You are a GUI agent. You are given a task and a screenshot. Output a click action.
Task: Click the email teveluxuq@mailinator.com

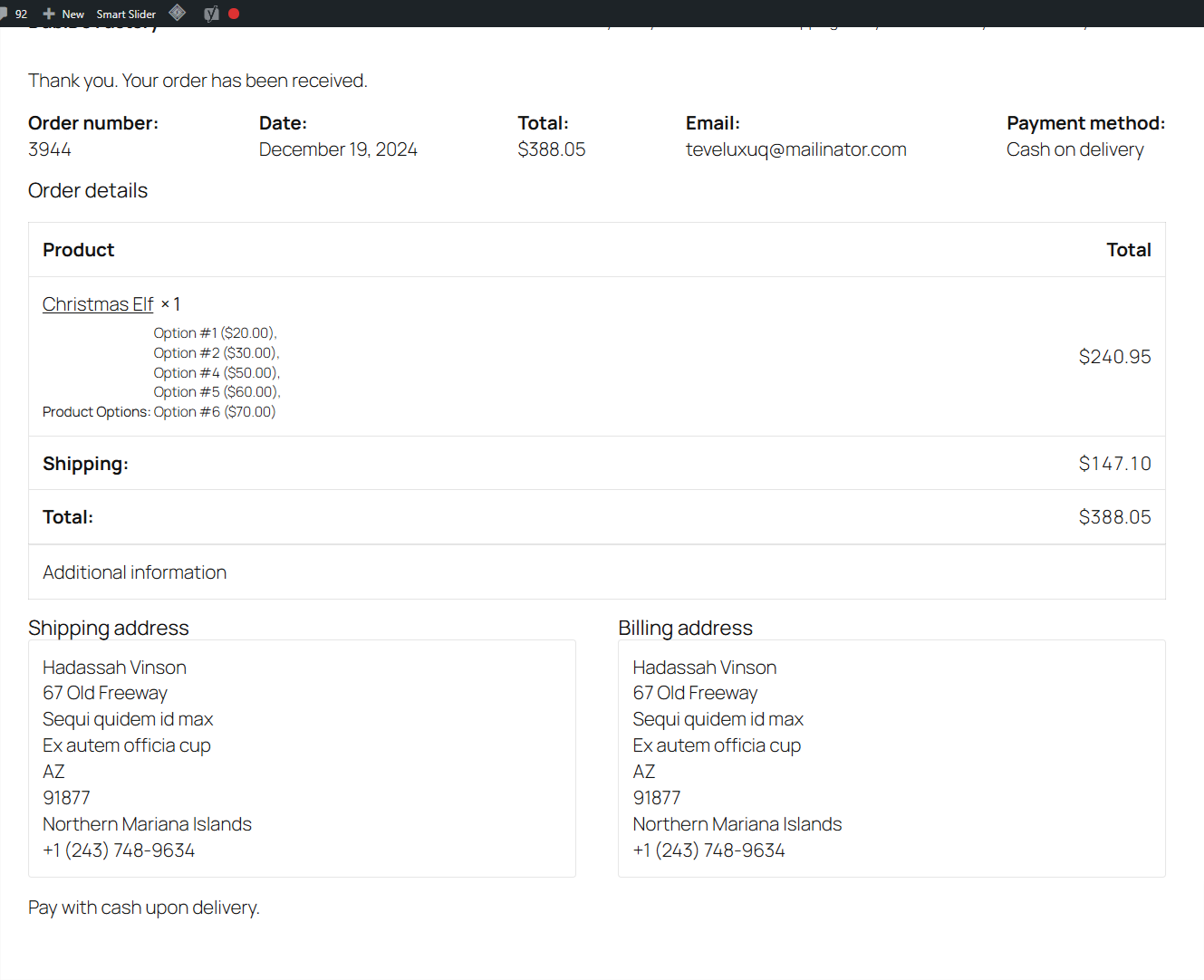point(796,149)
